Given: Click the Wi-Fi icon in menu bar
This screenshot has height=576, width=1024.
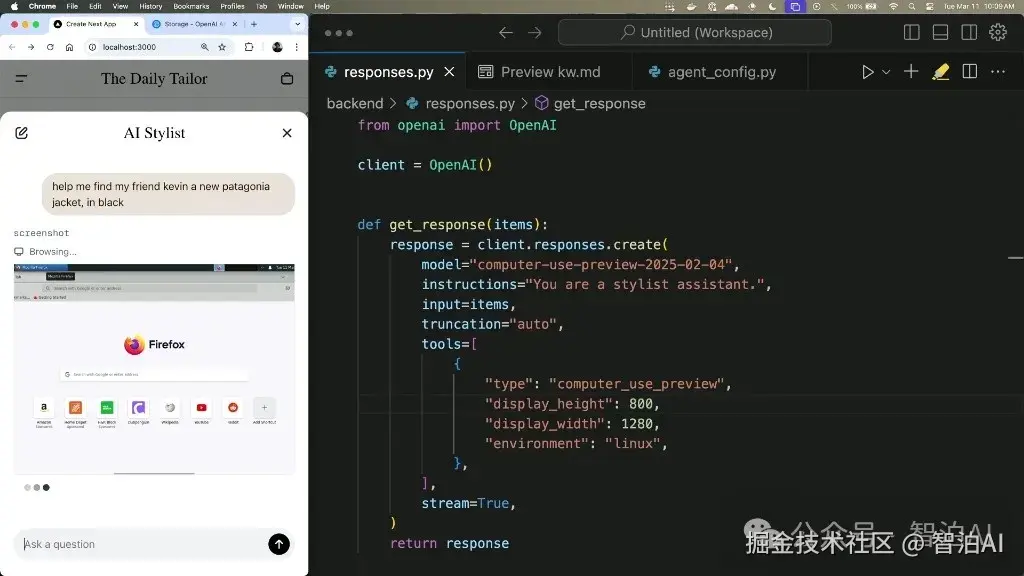Looking at the screenshot, I should click(x=893, y=7).
